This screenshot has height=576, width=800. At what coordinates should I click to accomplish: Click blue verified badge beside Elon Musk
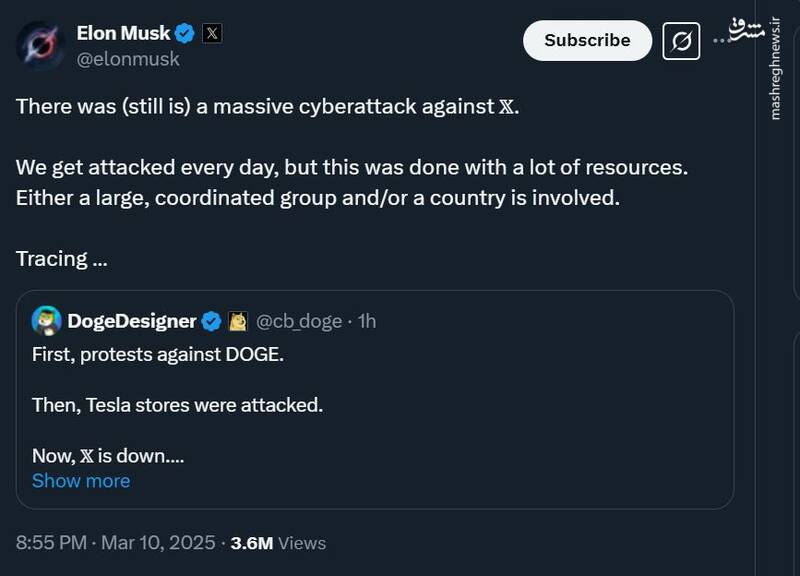(185, 33)
